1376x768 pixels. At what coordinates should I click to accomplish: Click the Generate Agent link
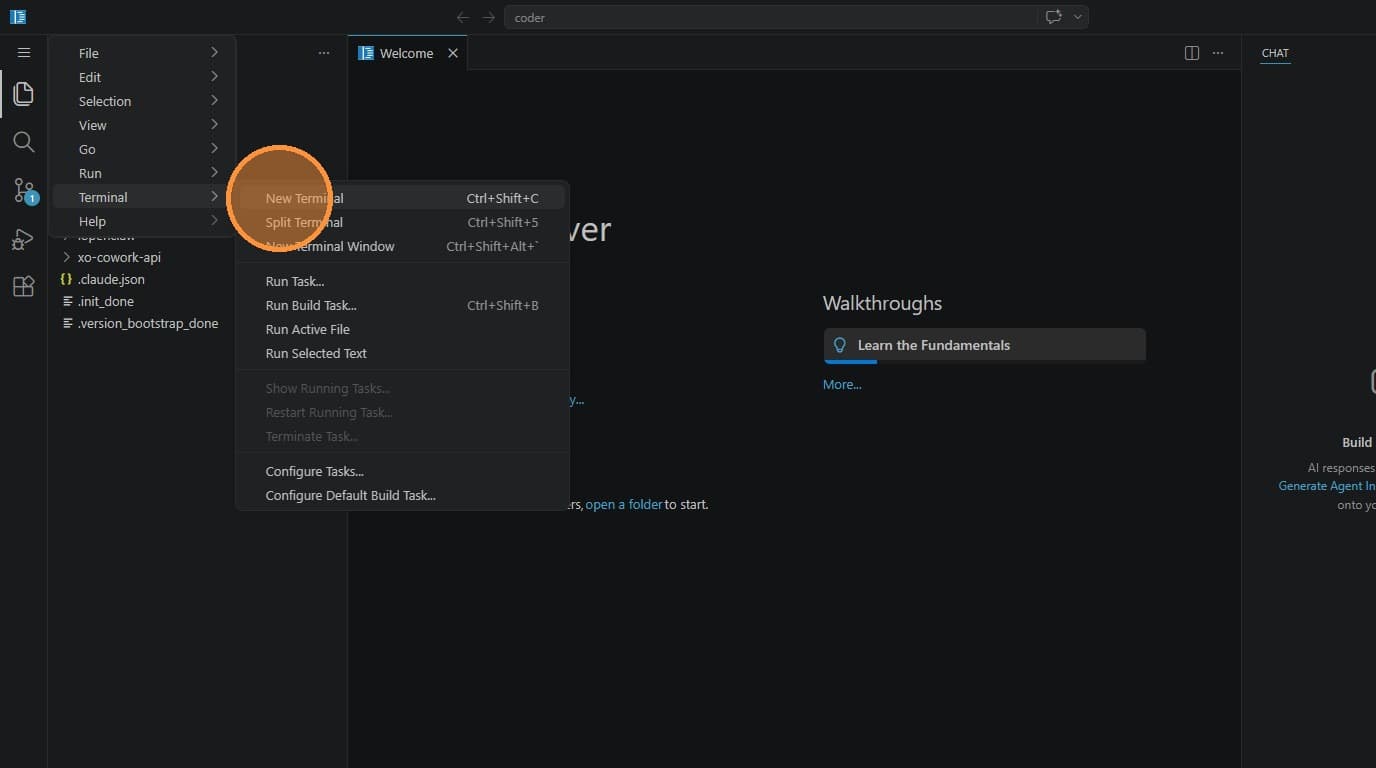pos(1326,486)
